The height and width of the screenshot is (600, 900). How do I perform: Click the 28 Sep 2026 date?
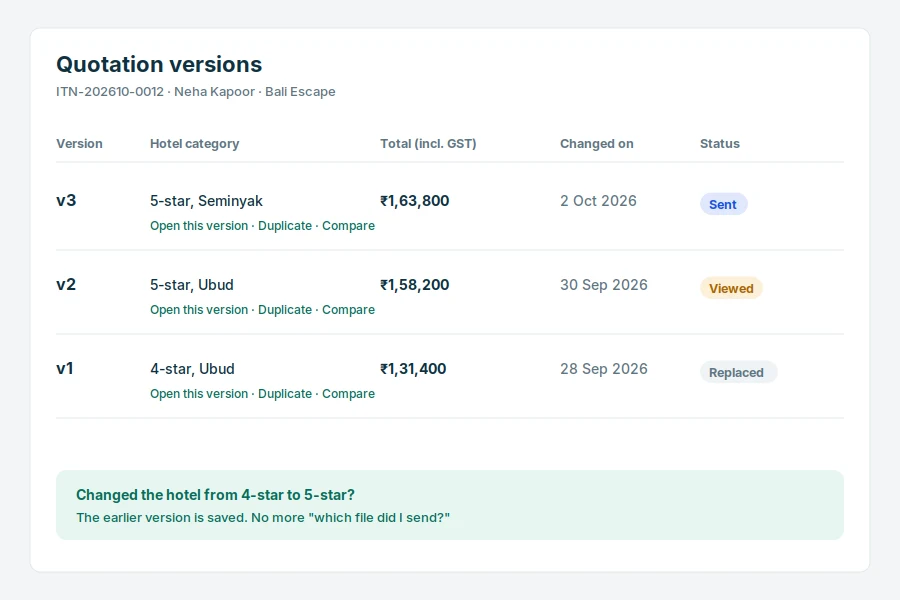pos(604,369)
